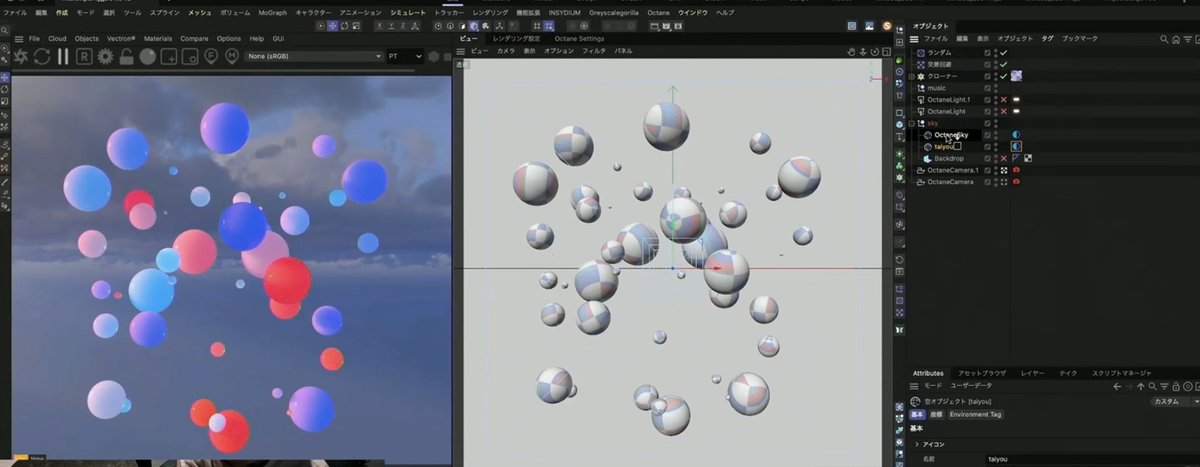Click the film region icon
This screenshot has width=1200, height=467.
tap(189, 57)
